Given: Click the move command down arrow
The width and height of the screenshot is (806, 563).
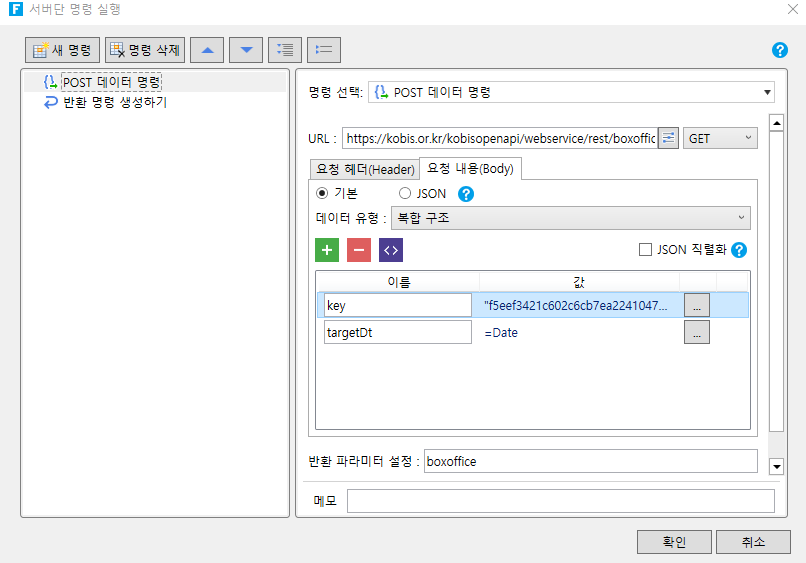Looking at the screenshot, I should pos(246,49).
